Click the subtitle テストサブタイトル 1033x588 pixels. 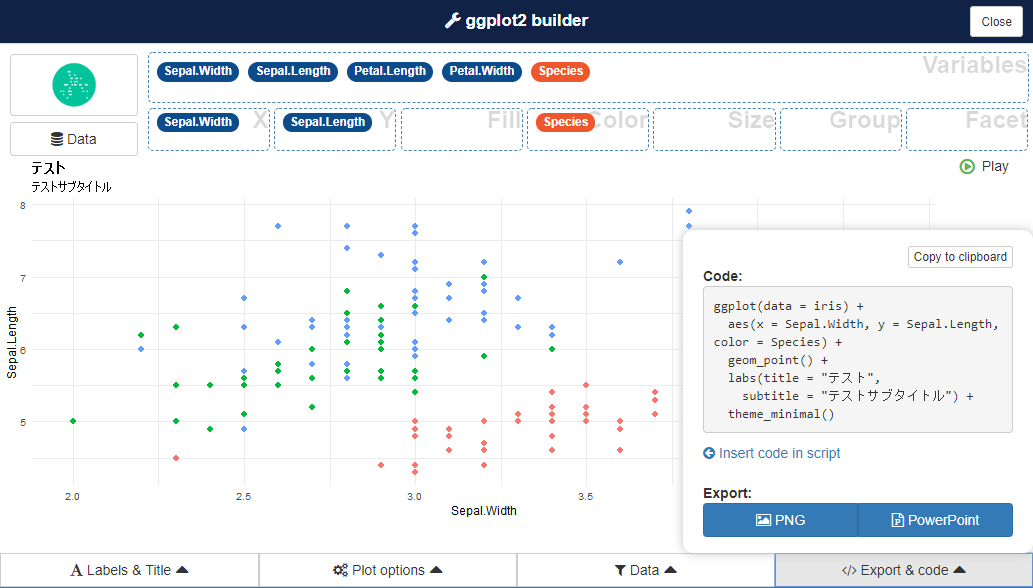(x=71, y=187)
